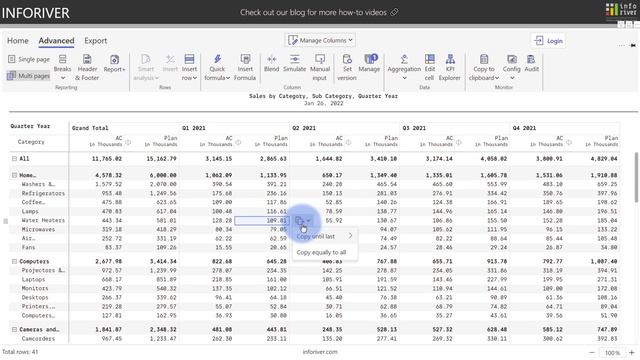
Task: Zoom out with the minus button
Action: point(592,352)
